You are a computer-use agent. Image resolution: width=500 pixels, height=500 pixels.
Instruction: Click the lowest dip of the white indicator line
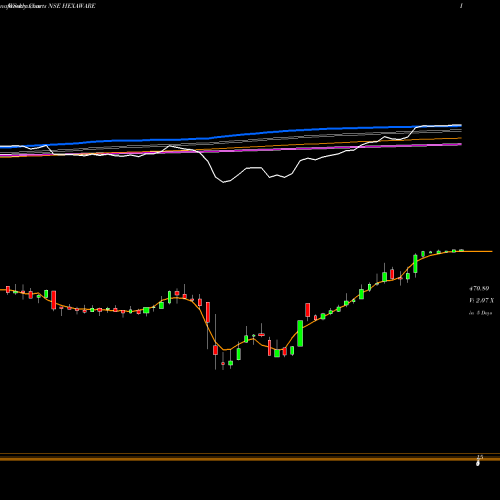pos(224,182)
